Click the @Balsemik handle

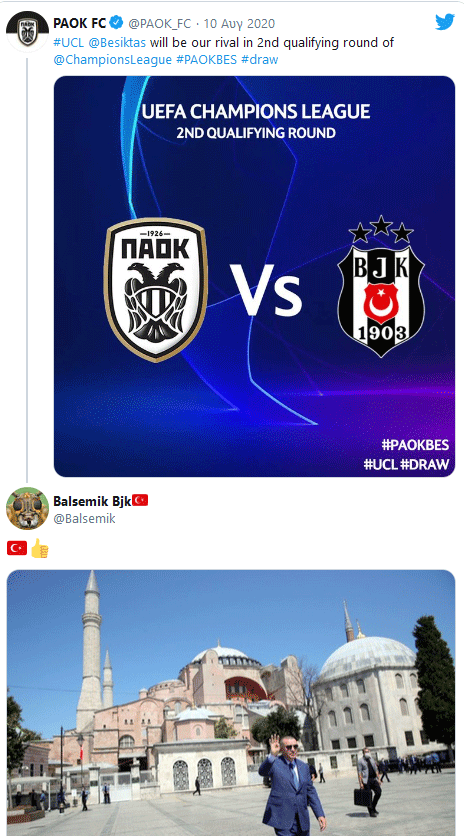point(84,518)
